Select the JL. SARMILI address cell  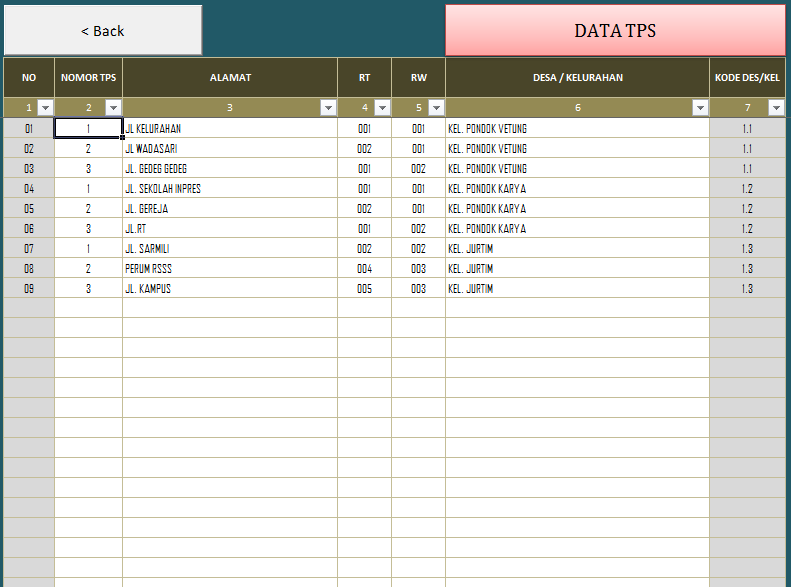point(230,249)
